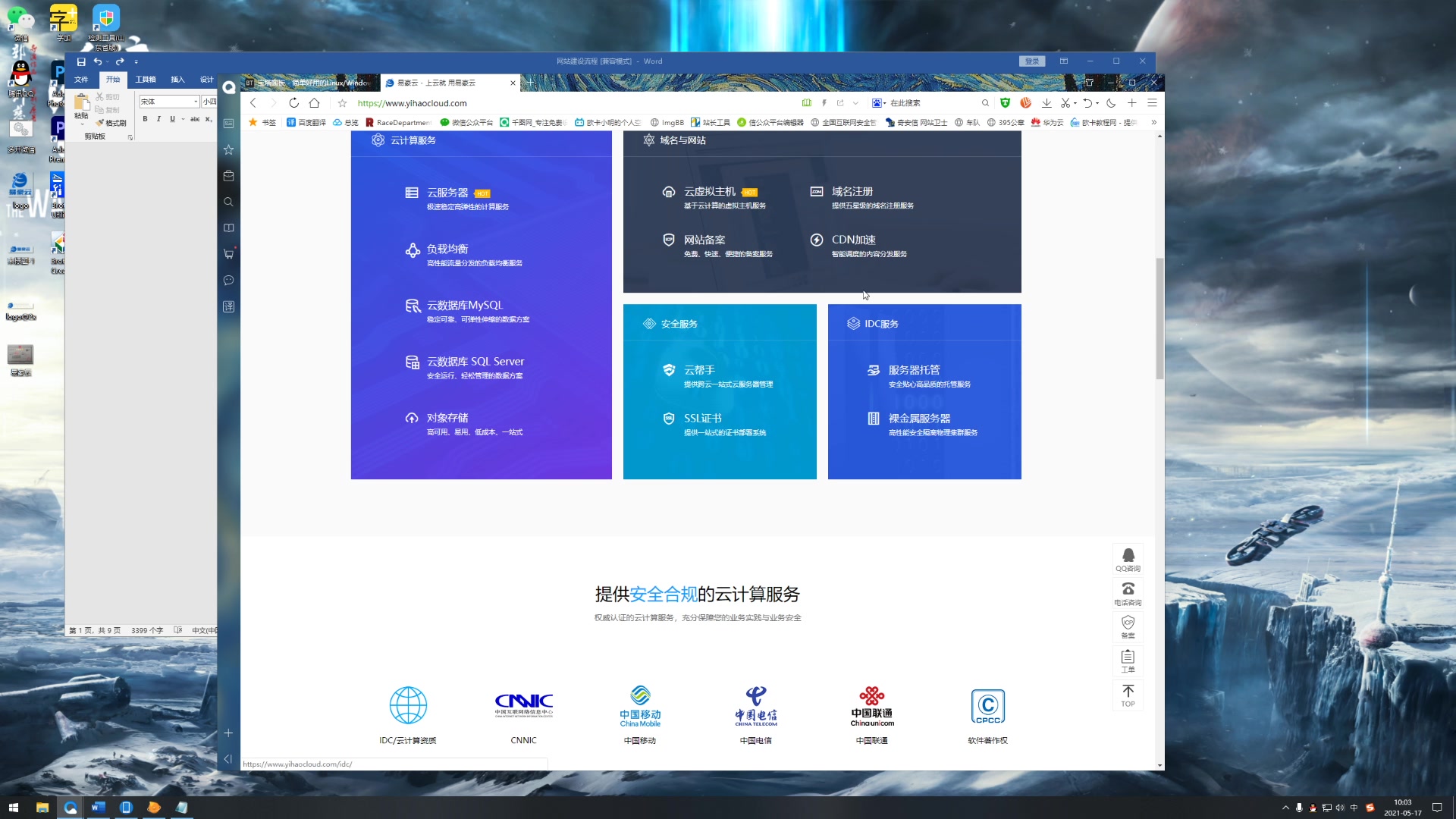The image size is (1456, 819).
Task: Open sidebar shopping cart icon
Action: pyautogui.click(x=228, y=253)
